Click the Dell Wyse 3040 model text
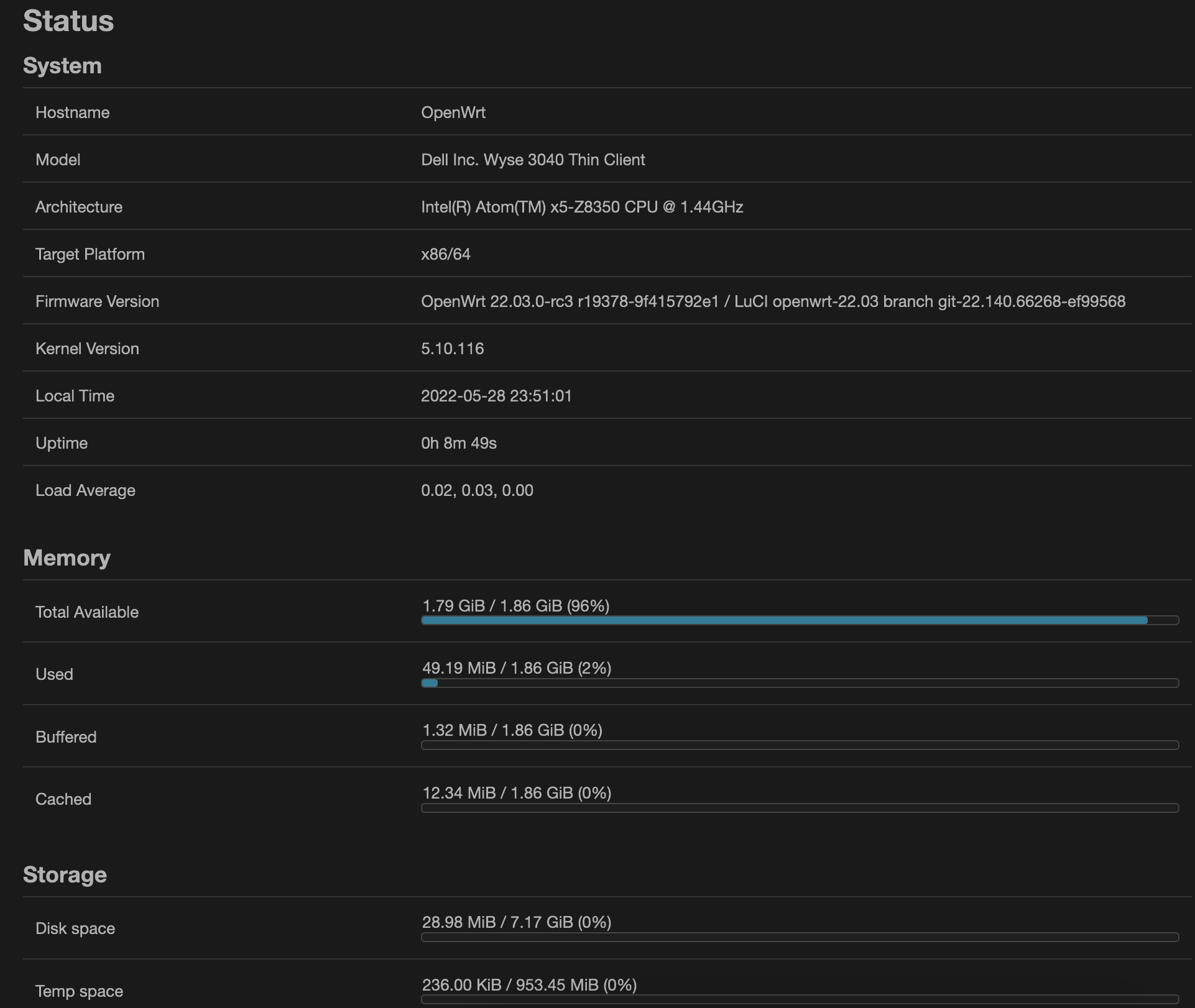Image resolution: width=1195 pixels, height=1008 pixels. pos(533,160)
